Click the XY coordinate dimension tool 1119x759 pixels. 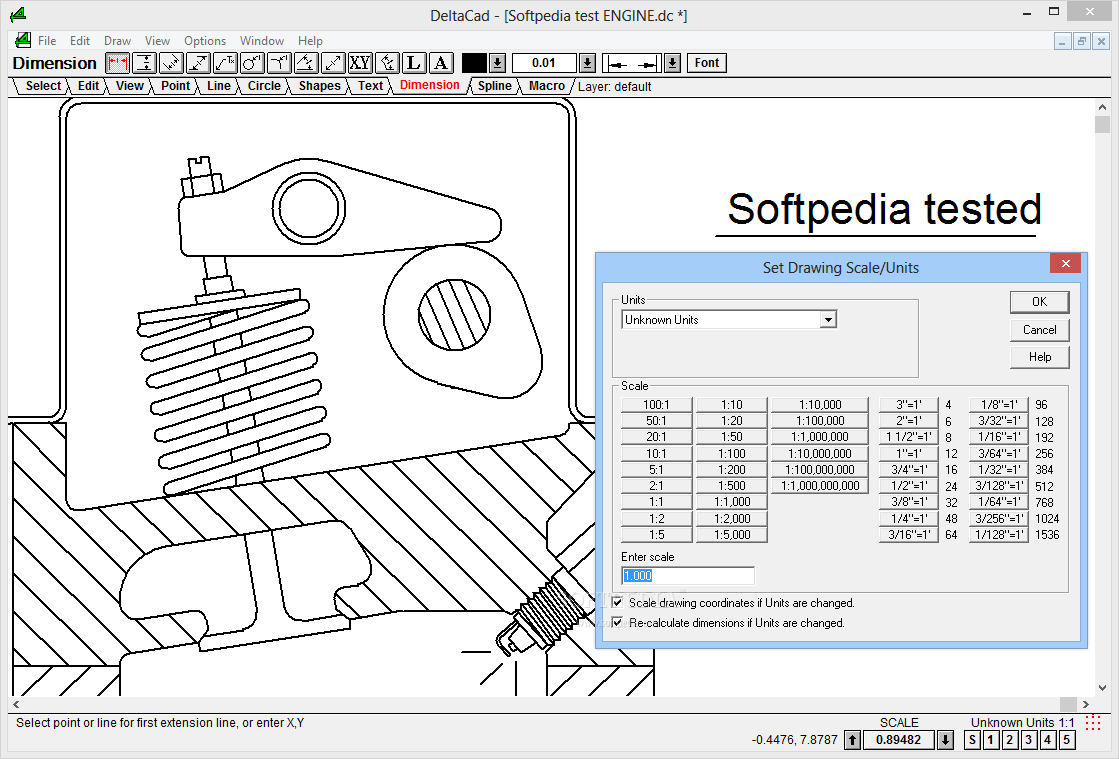[360, 63]
